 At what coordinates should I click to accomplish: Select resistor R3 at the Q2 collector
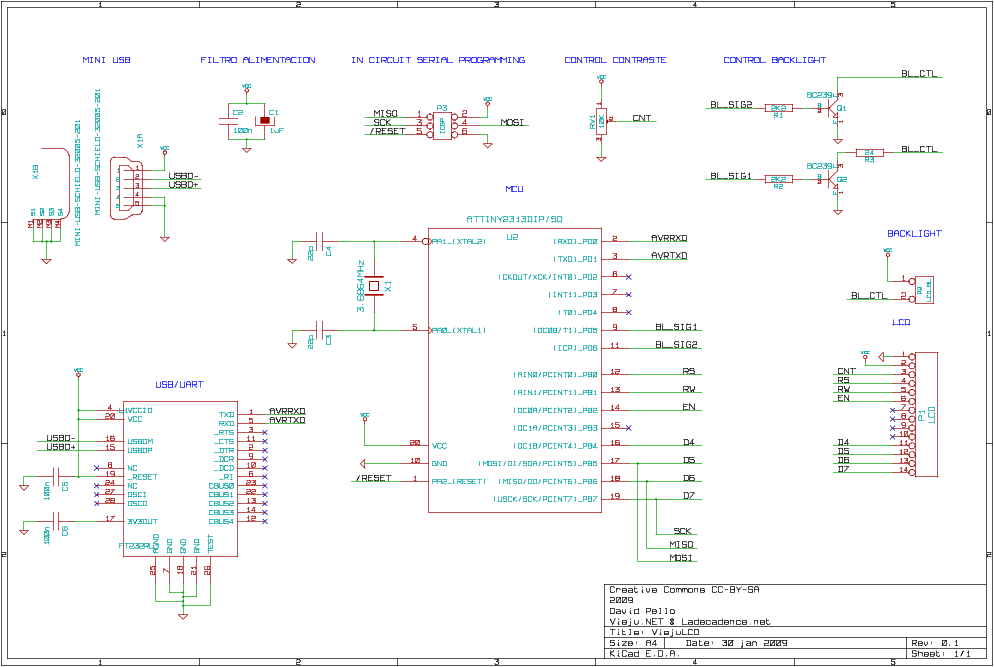pyautogui.click(x=869, y=152)
